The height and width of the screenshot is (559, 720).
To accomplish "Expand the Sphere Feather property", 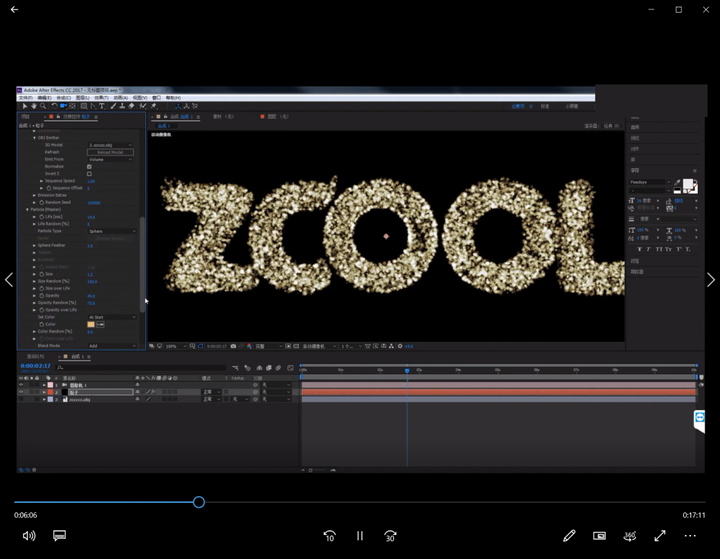I will click(x=34, y=245).
